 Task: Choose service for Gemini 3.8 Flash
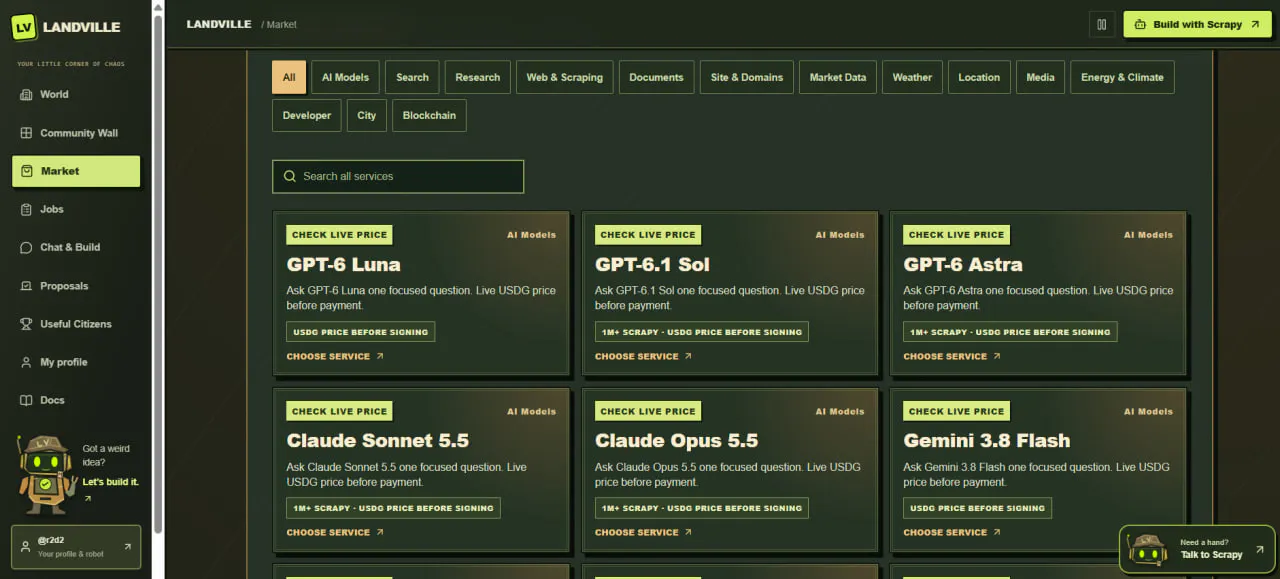952,532
